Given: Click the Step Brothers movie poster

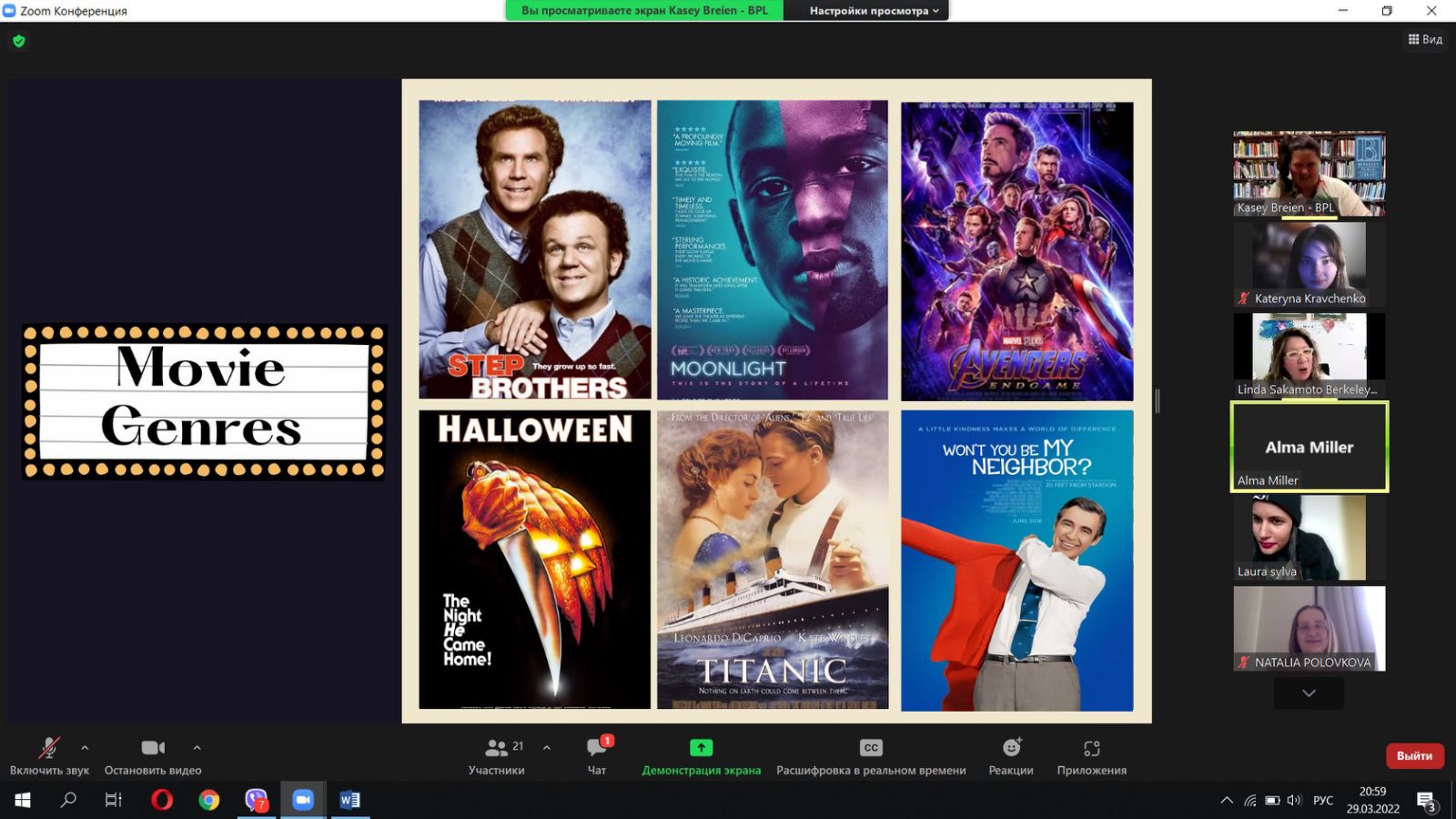Looking at the screenshot, I should pyautogui.click(x=535, y=249).
